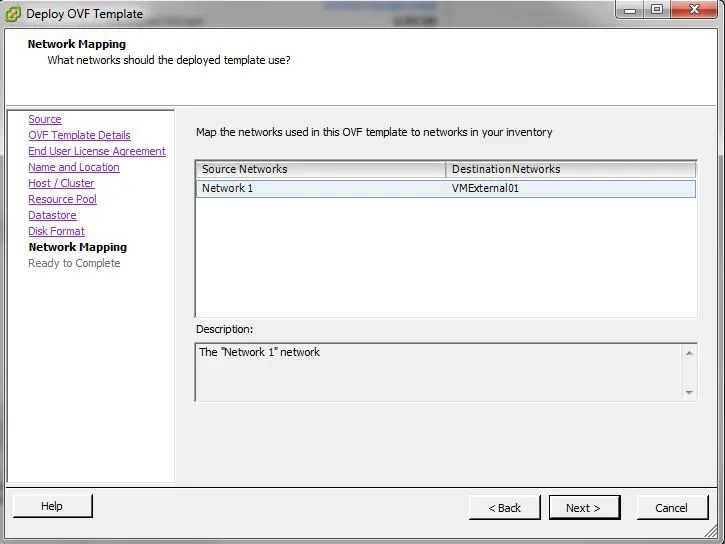Click the description text box
Image resolution: width=725 pixels, height=544 pixels.
coord(438,372)
